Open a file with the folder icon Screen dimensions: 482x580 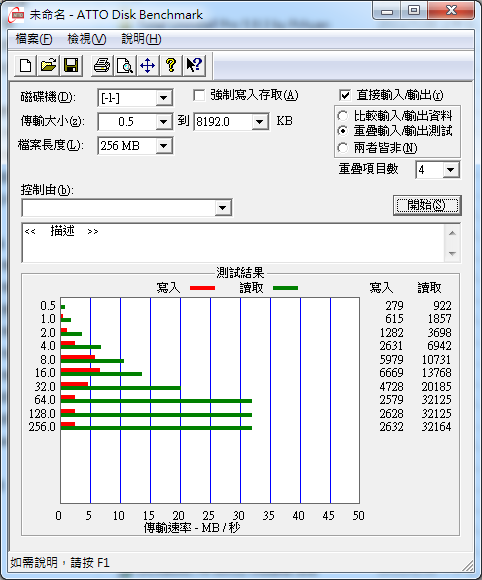coord(48,66)
